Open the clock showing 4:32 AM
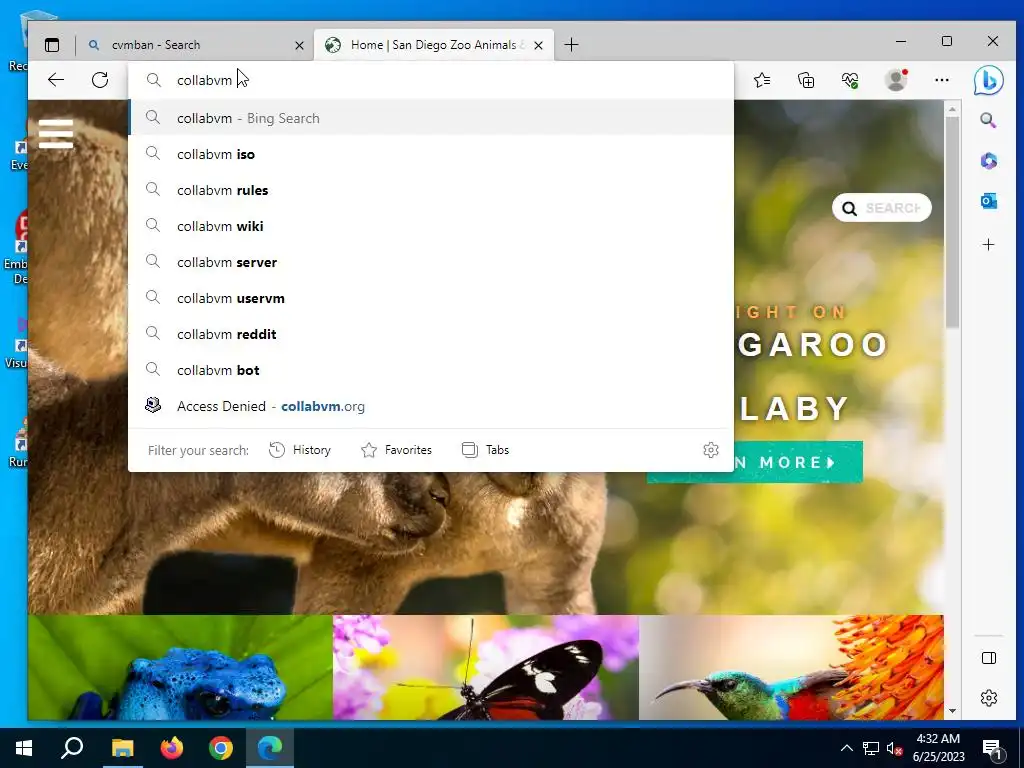This screenshot has width=1024, height=768. coord(938,748)
